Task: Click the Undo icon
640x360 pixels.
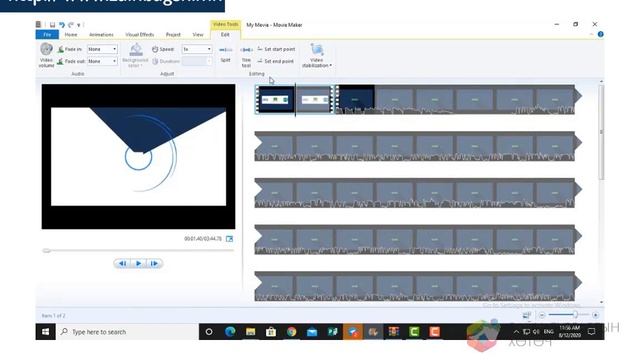Action: coord(62,25)
